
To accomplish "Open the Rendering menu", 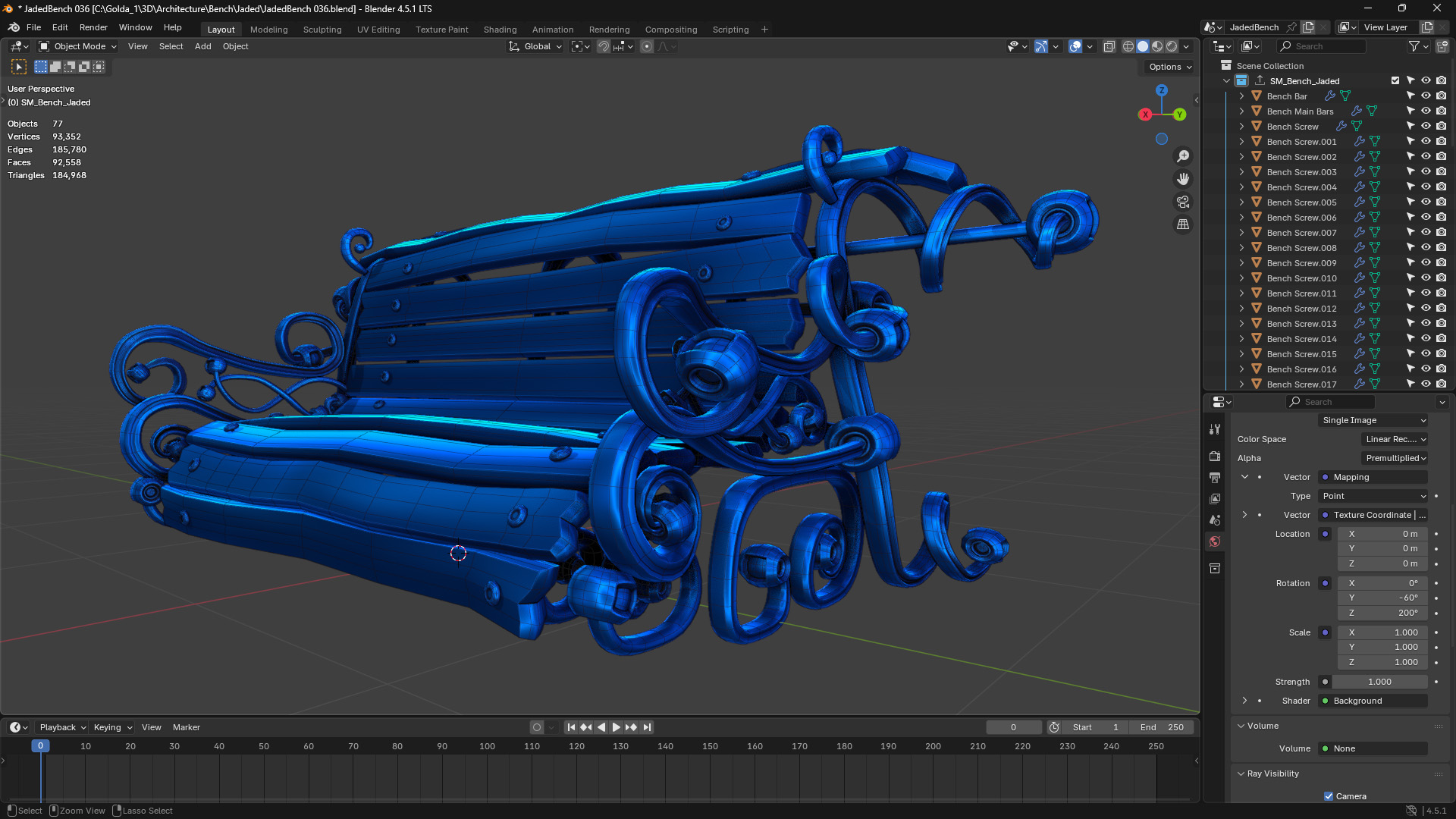I will click(x=609, y=30).
